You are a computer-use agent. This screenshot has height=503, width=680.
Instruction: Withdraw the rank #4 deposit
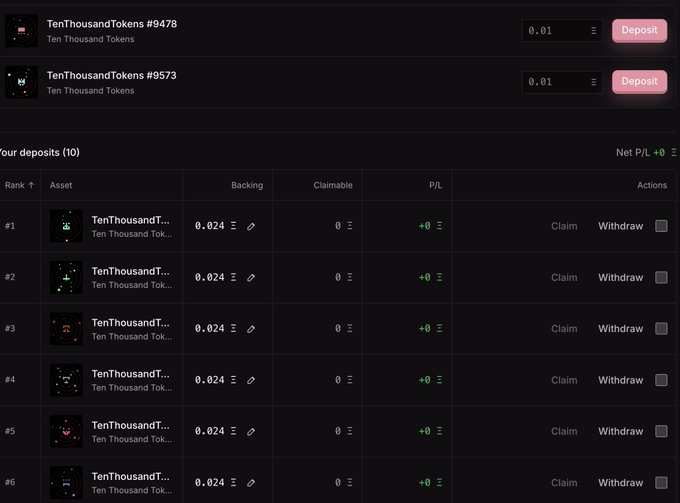pyautogui.click(x=621, y=380)
